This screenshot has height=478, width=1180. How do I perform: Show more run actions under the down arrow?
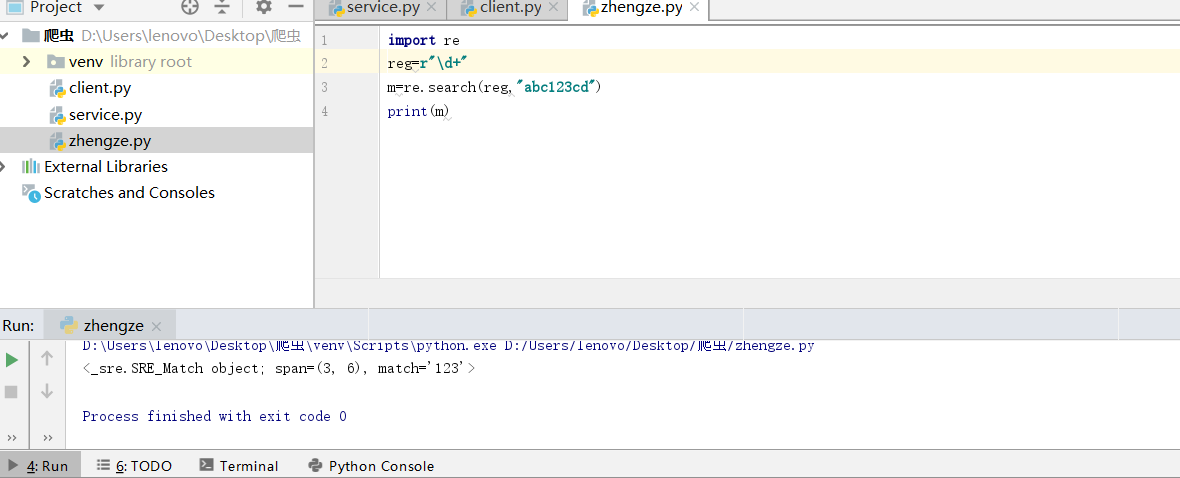(x=48, y=437)
